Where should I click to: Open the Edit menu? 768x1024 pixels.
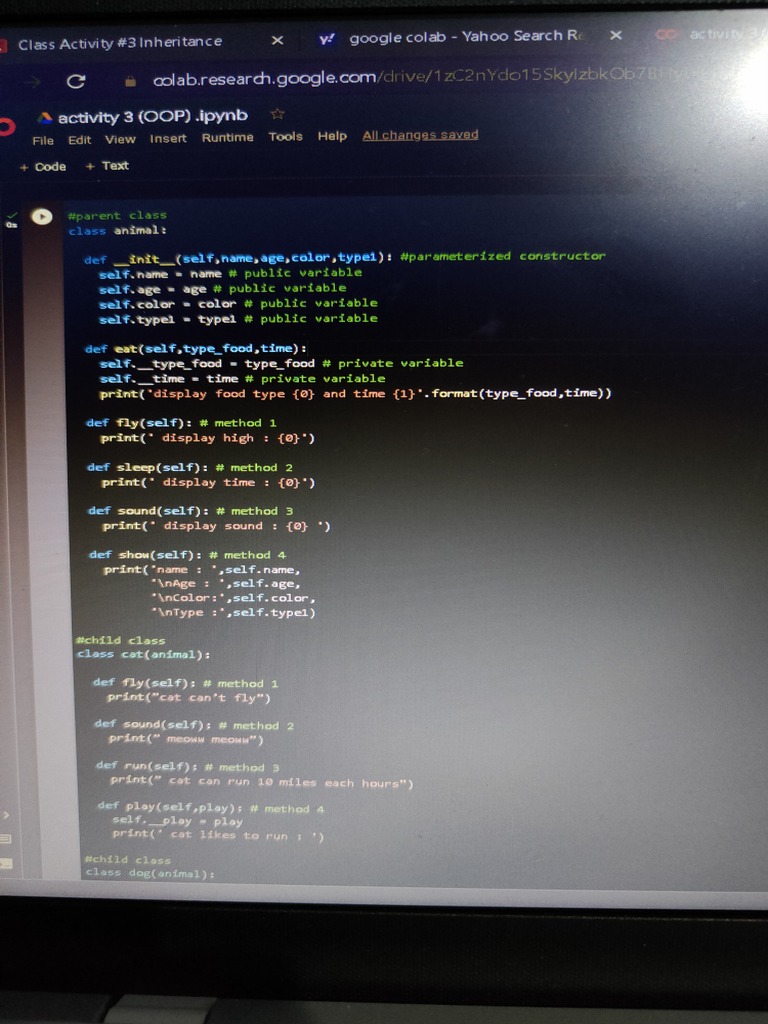80,140
